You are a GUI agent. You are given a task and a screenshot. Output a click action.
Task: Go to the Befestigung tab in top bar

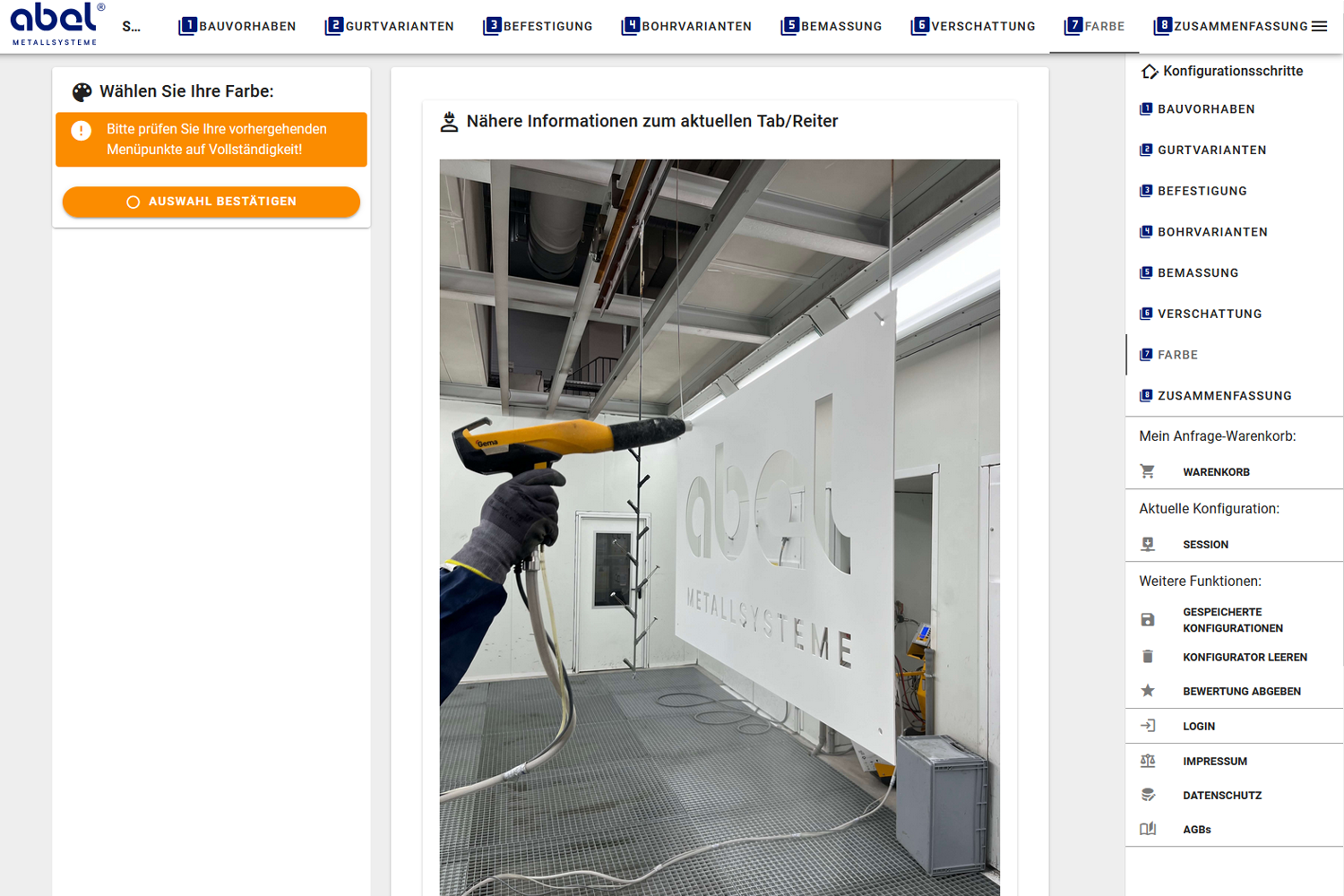(x=538, y=26)
